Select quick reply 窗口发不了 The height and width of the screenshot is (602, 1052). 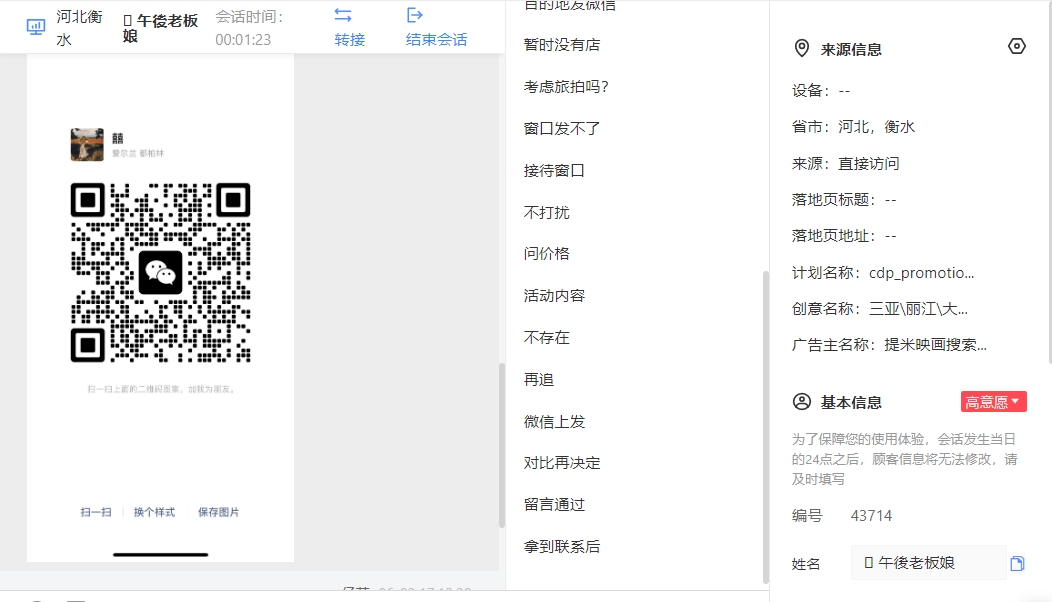pyautogui.click(x=562, y=128)
